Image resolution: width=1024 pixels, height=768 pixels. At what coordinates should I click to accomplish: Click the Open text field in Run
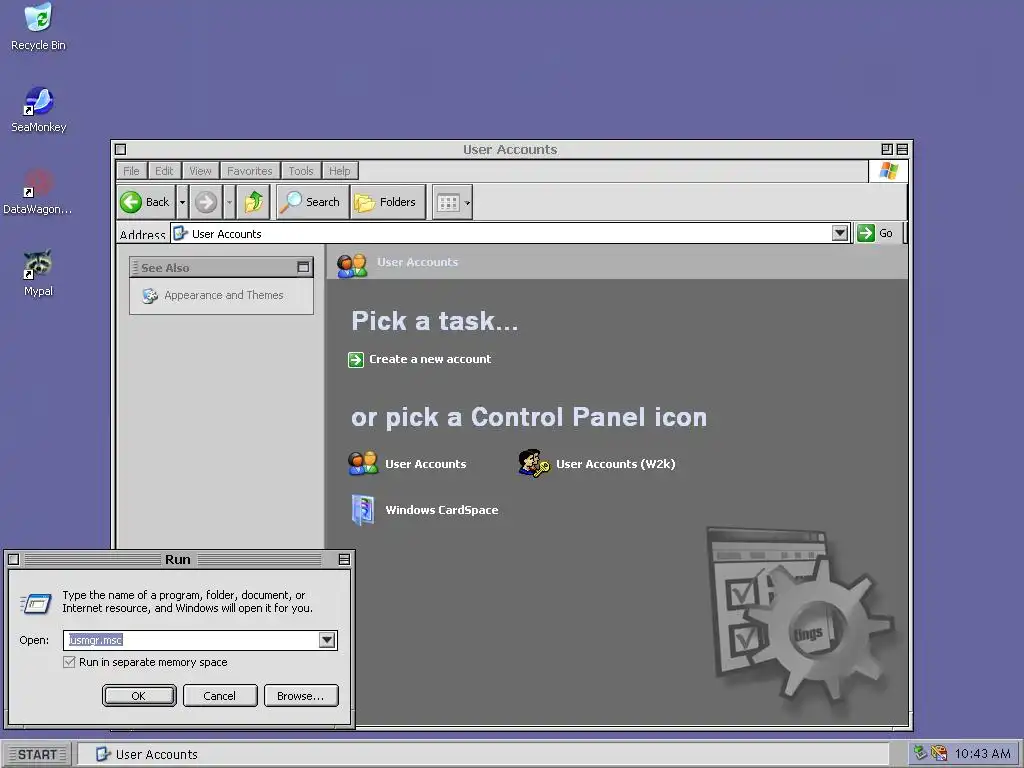(192, 640)
